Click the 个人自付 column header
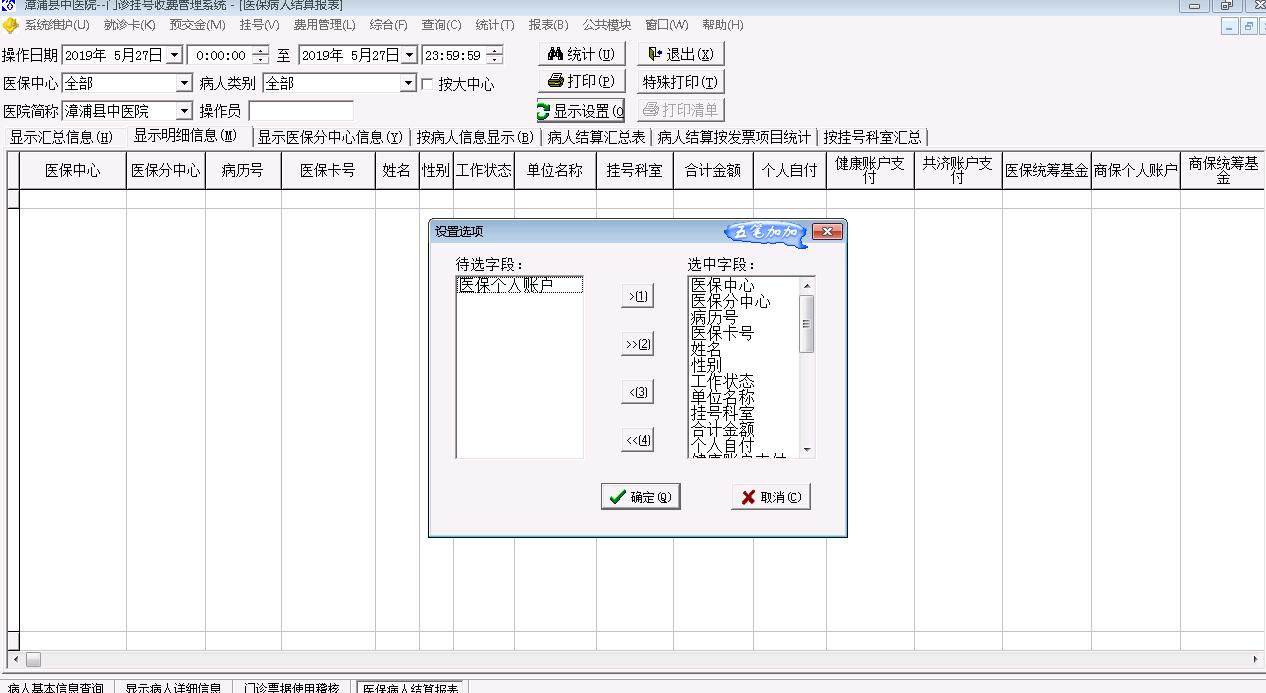This screenshot has height=693, width=1266. pos(789,171)
